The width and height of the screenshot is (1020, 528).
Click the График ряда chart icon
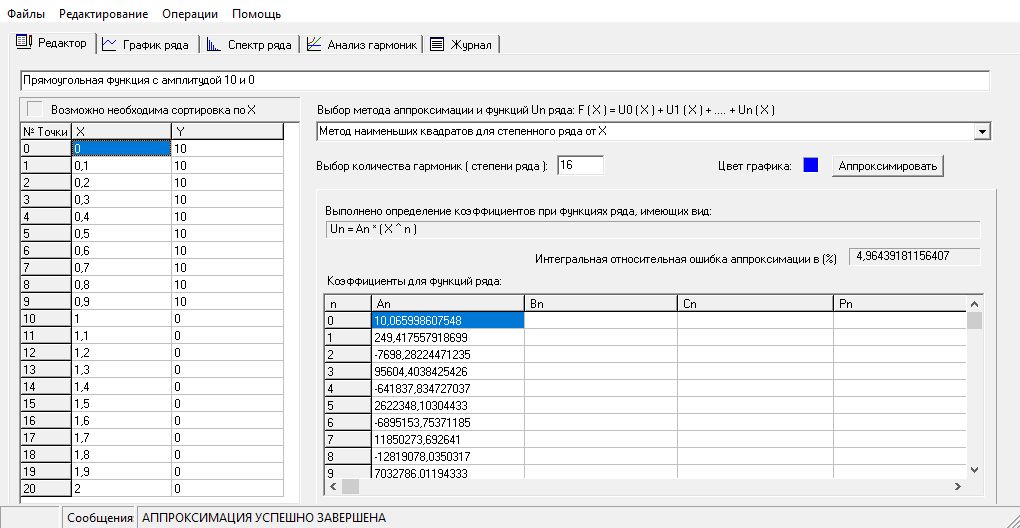coord(109,44)
